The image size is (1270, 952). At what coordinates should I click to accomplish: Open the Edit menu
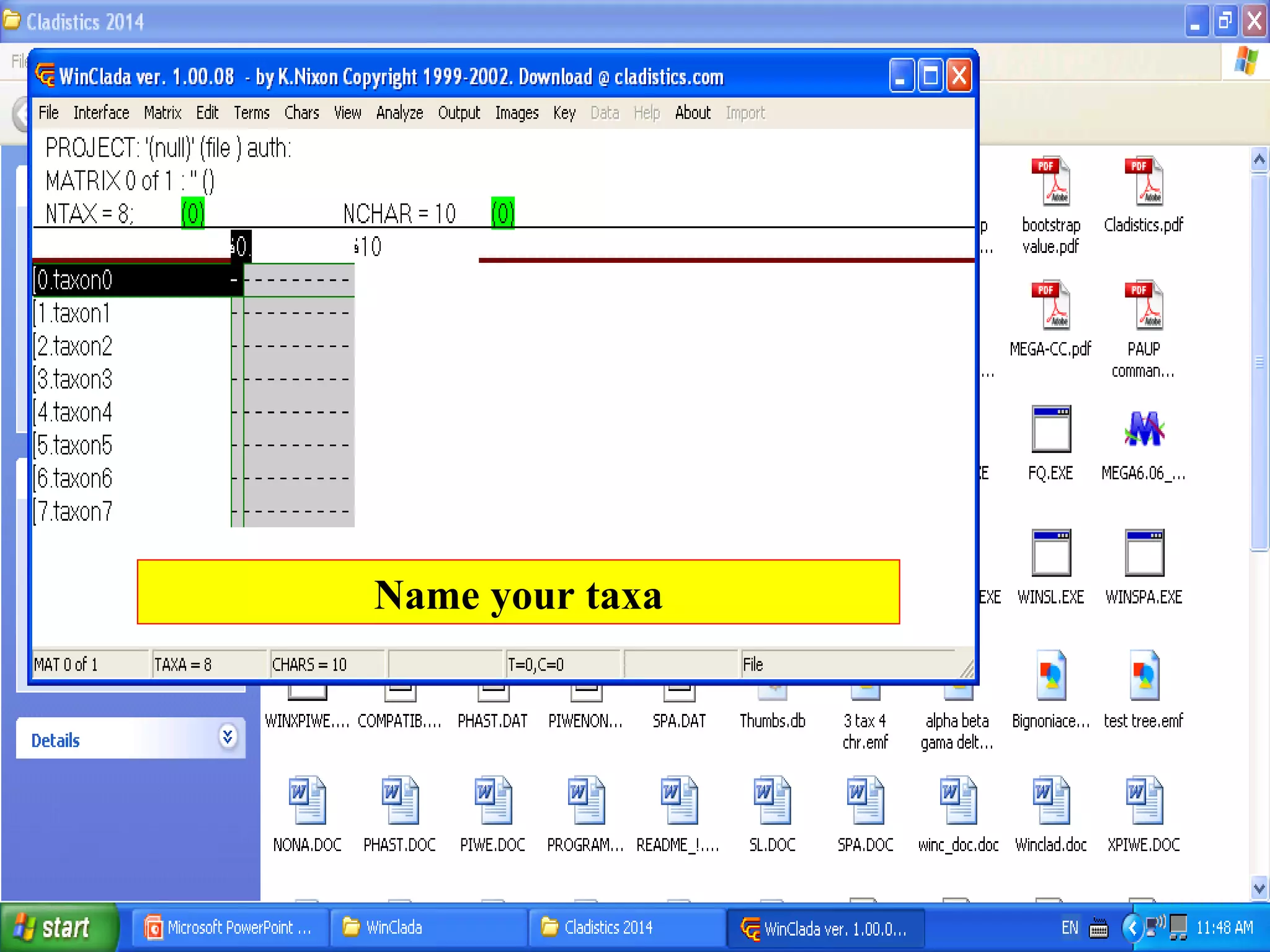point(207,113)
